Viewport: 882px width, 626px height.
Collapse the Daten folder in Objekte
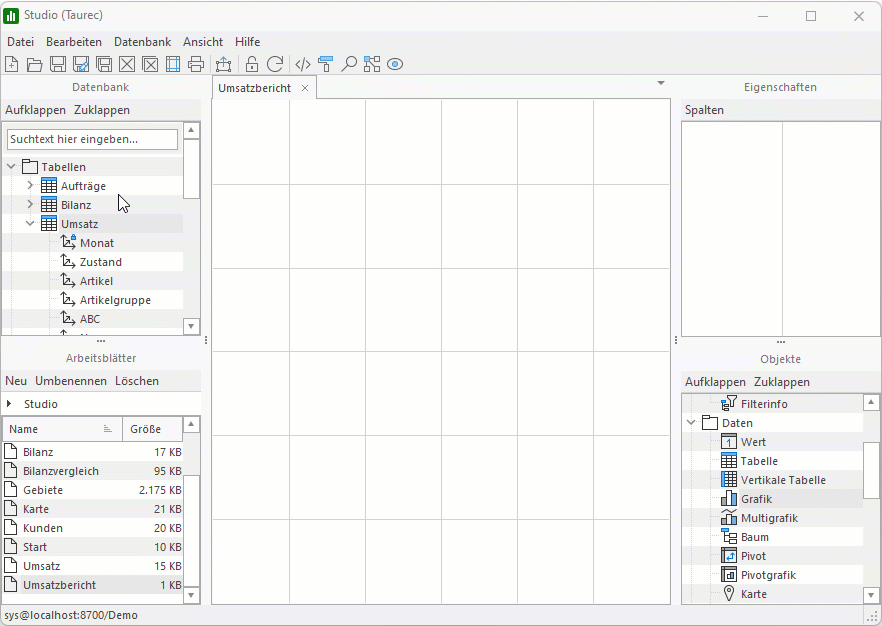[691, 423]
